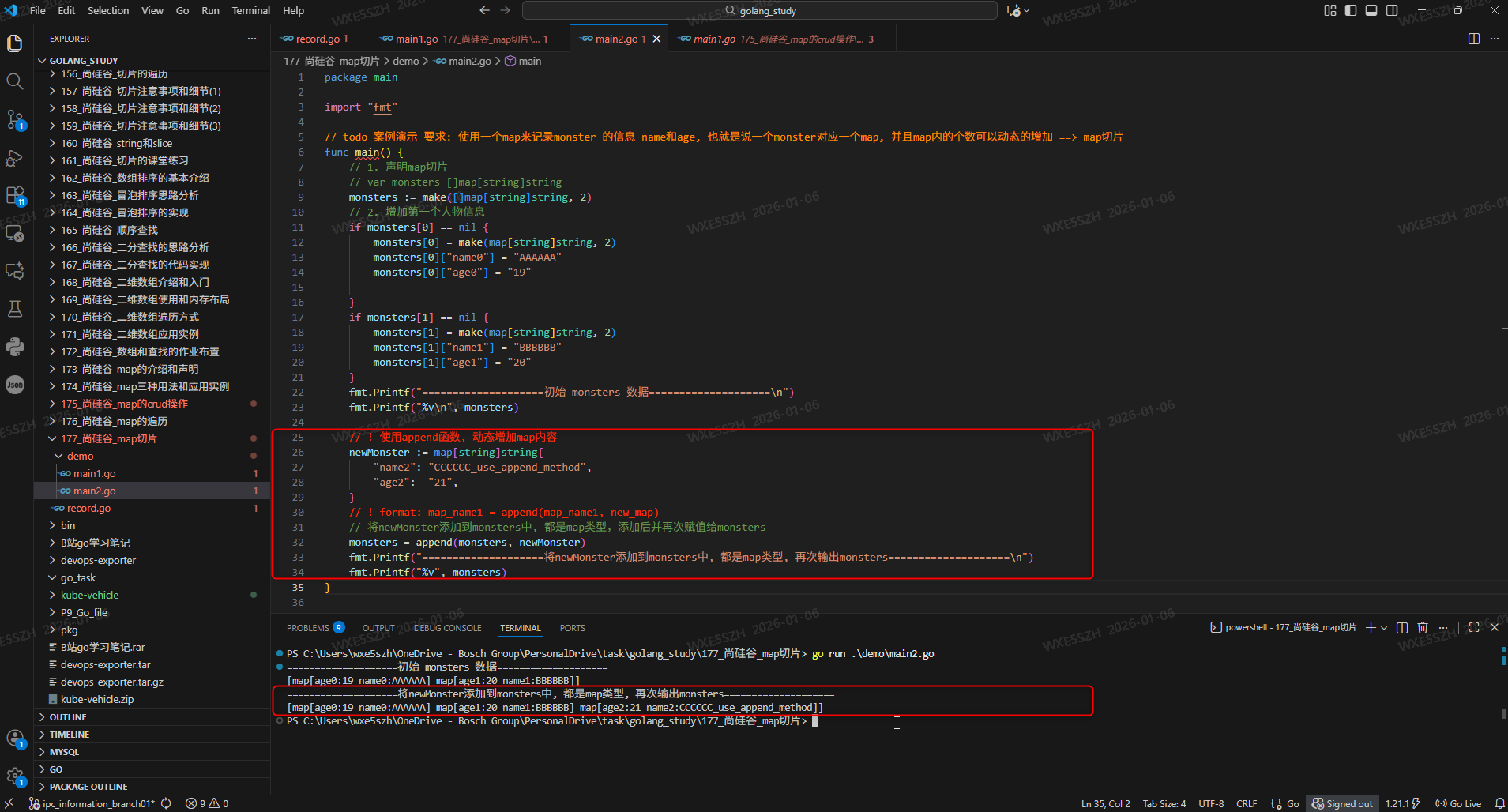Open Explorer Views and More Actions menu
Image resolution: width=1508 pixels, height=812 pixels.
coord(252,39)
